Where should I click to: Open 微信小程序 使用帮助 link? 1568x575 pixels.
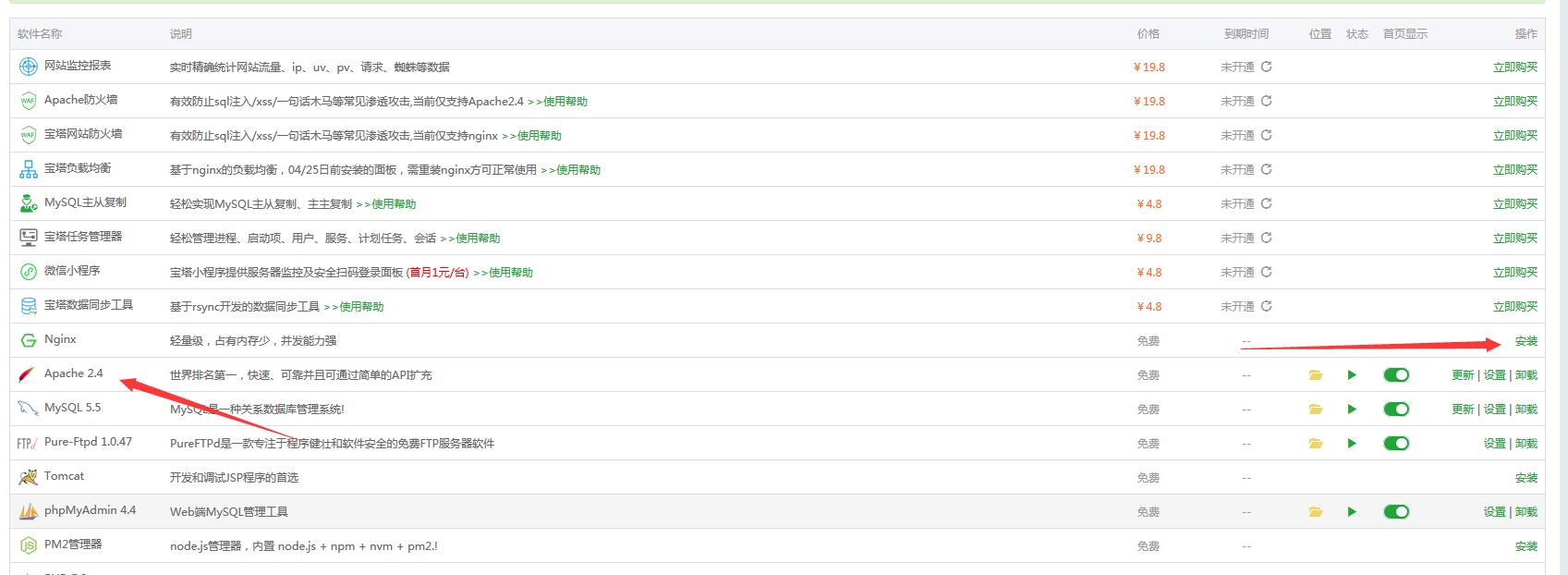point(504,273)
